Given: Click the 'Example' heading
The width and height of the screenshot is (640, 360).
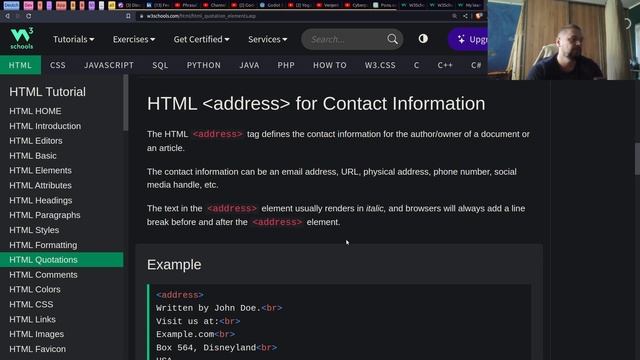Looking at the screenshot, I should (x=174, y=264).
